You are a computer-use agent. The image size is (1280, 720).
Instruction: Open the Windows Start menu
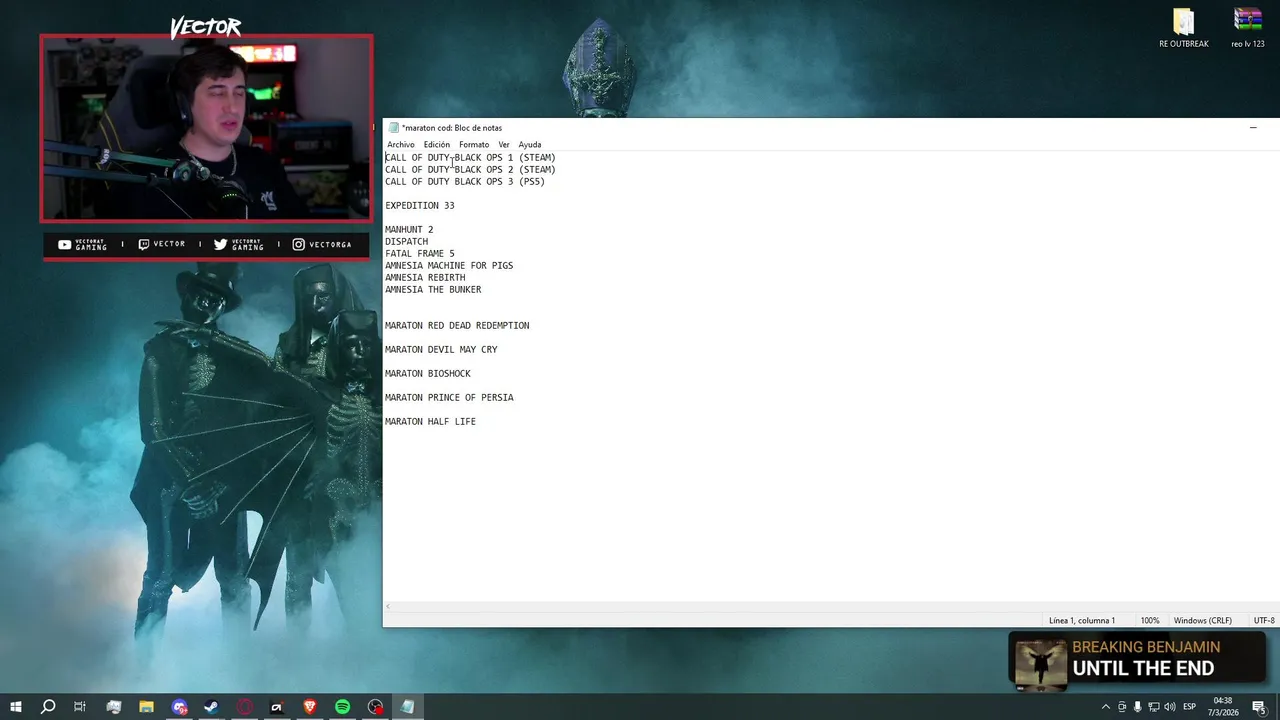click(15, 707)
